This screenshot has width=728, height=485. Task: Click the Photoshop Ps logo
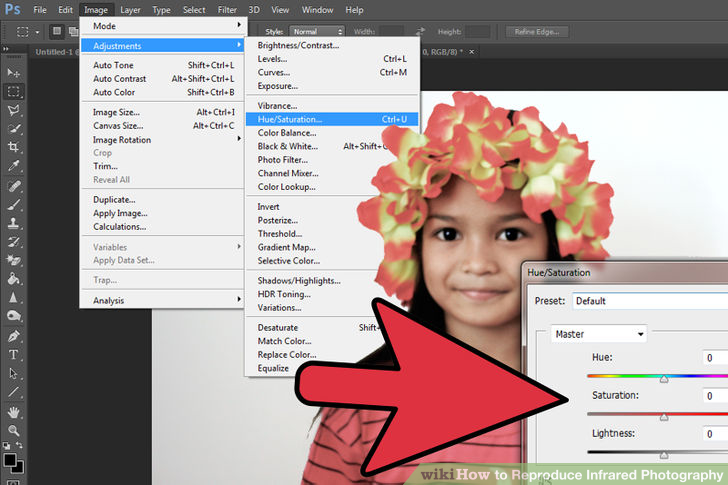click(x=13, y=9)
